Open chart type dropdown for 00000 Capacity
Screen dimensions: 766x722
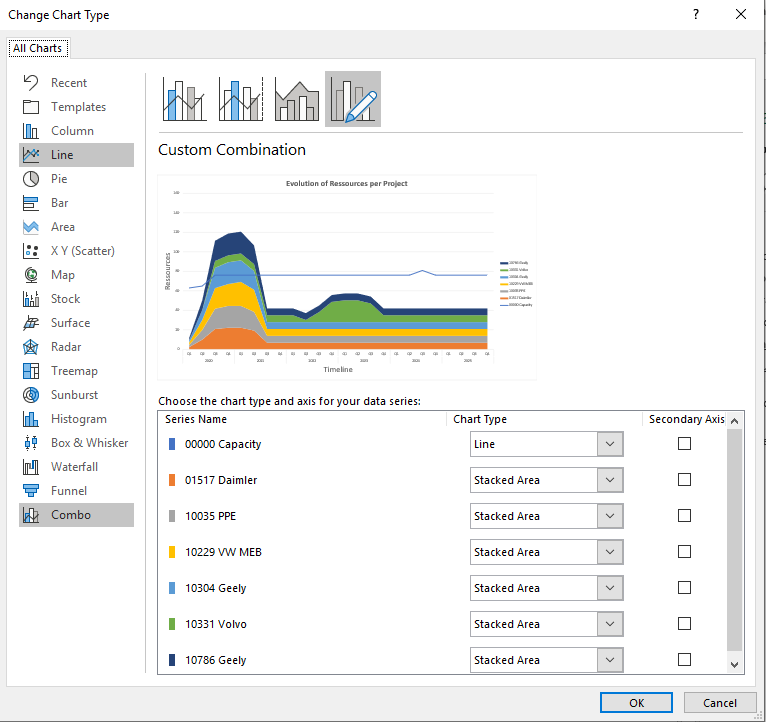pos(610,444)
